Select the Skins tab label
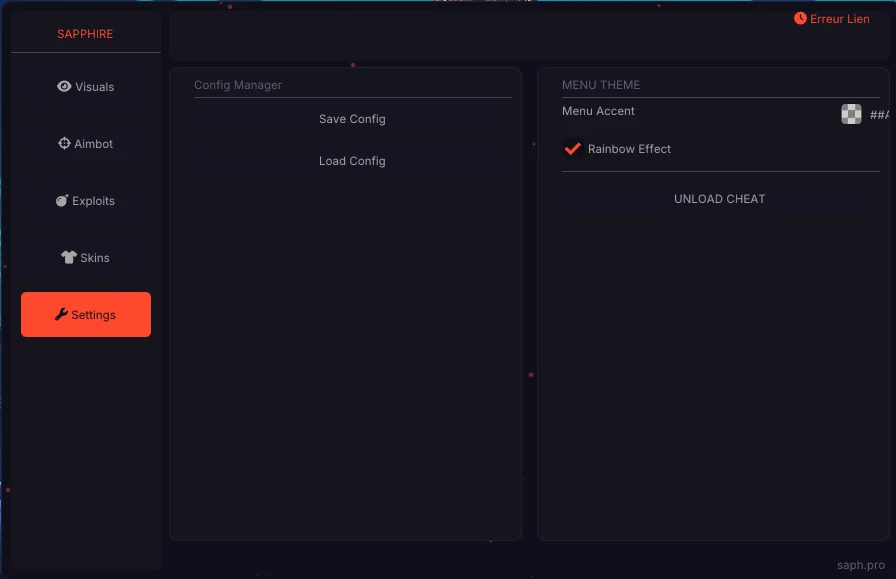Image resolution: width=896 pixels, height=579 pixels. pos(95,258)
